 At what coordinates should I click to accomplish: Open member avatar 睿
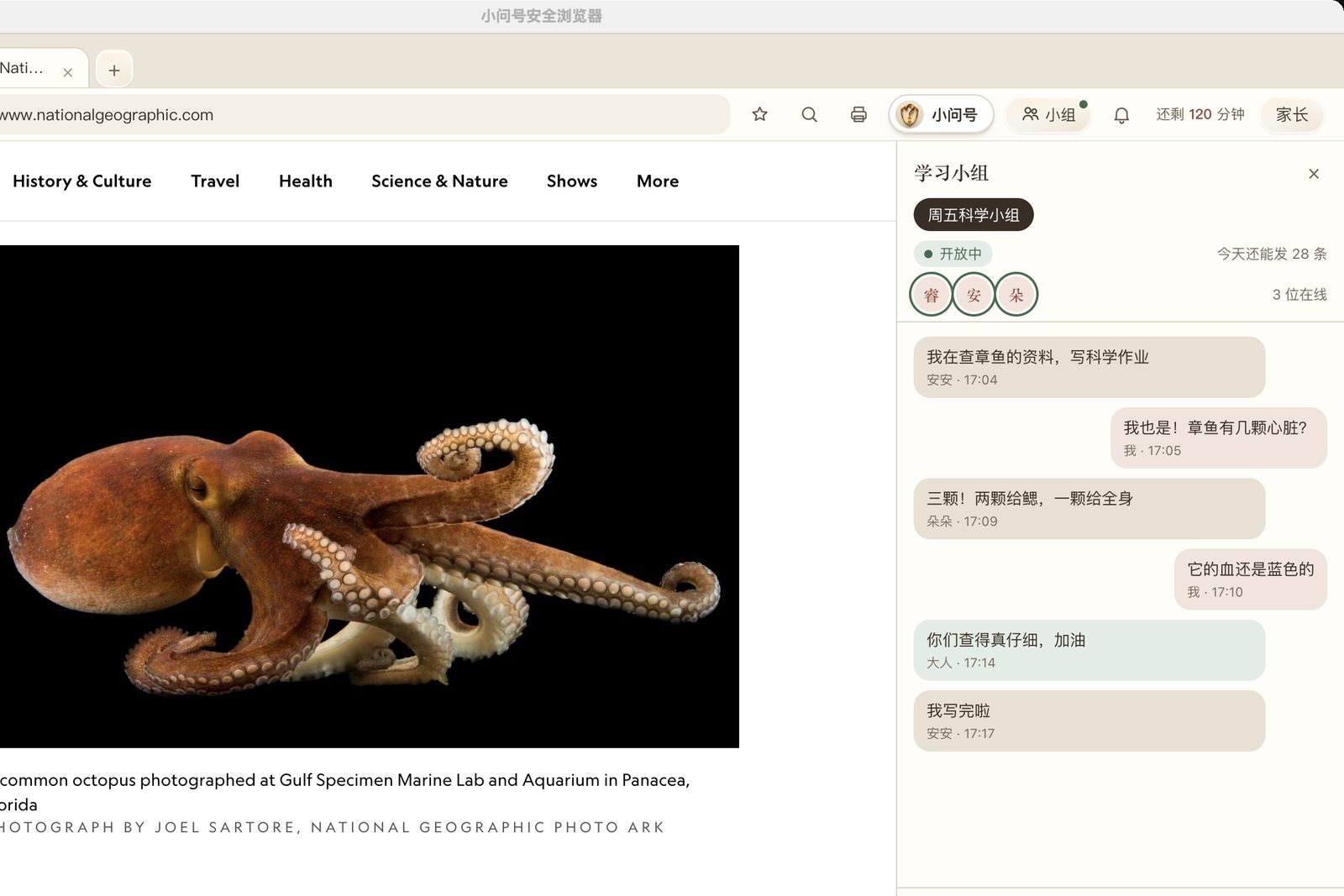tap(931, 295)
